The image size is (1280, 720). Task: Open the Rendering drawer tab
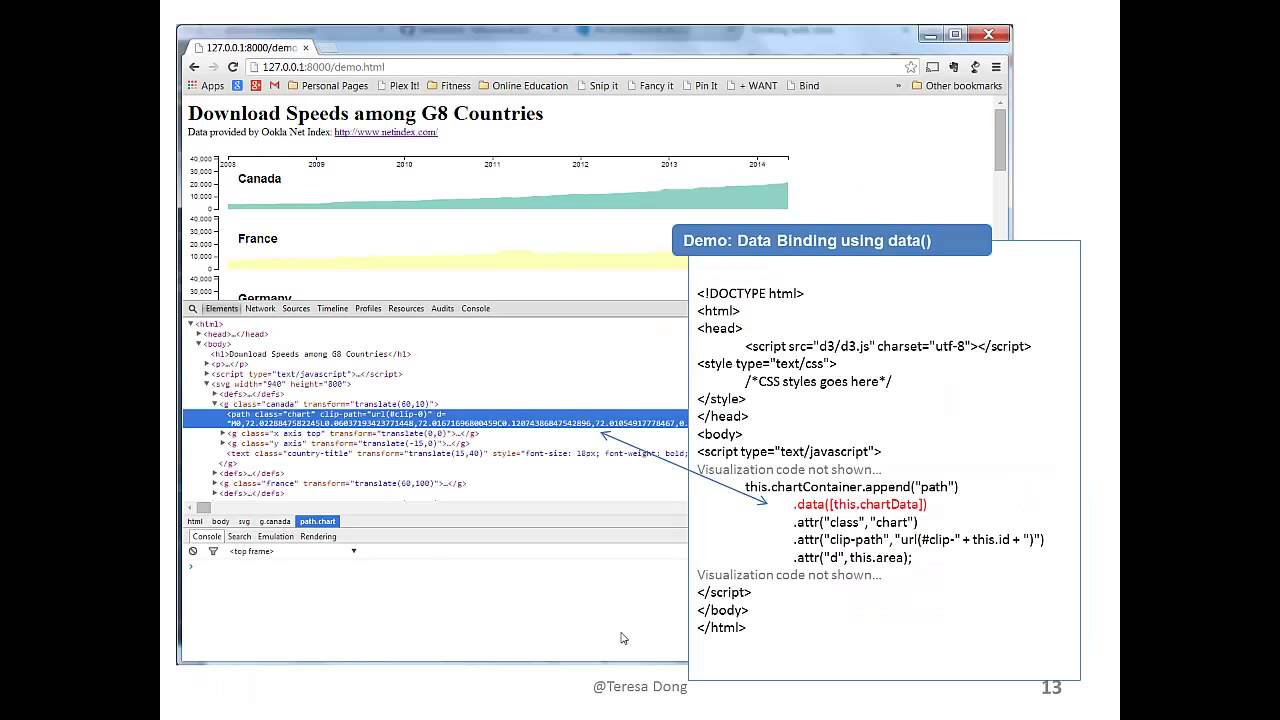[x=318, y=537]
